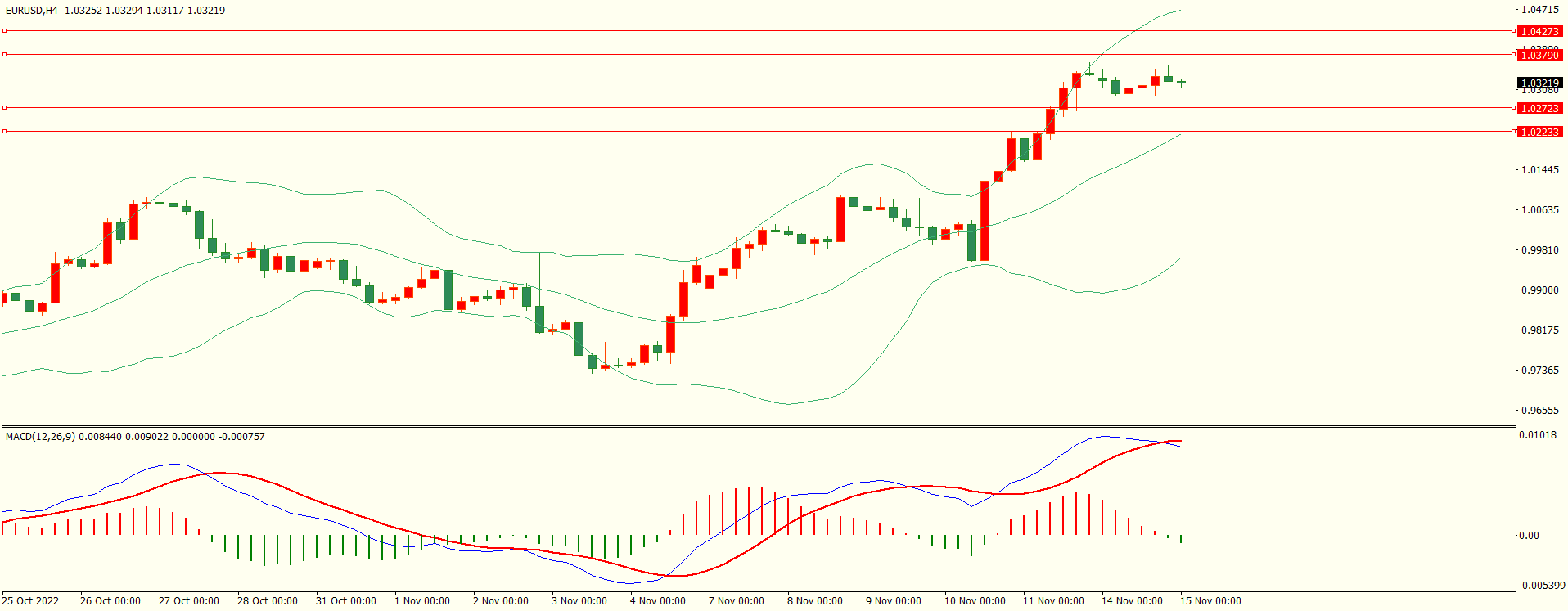Click the 27 Oct 00:00 date label
The height and width of the screenshot is (611, 1568).
tap(189, 601)
